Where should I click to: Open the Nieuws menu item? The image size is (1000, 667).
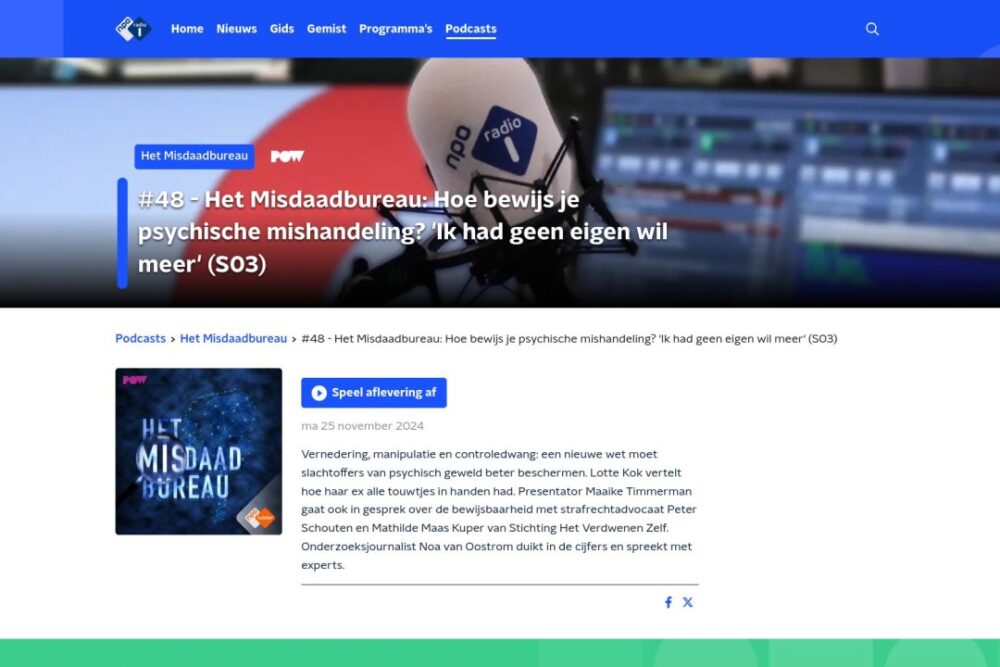(237, 29)
